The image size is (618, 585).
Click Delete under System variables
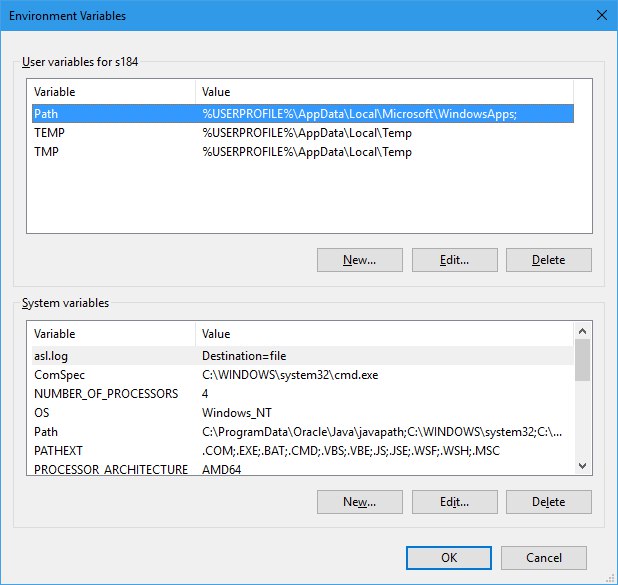click(549, 502)
